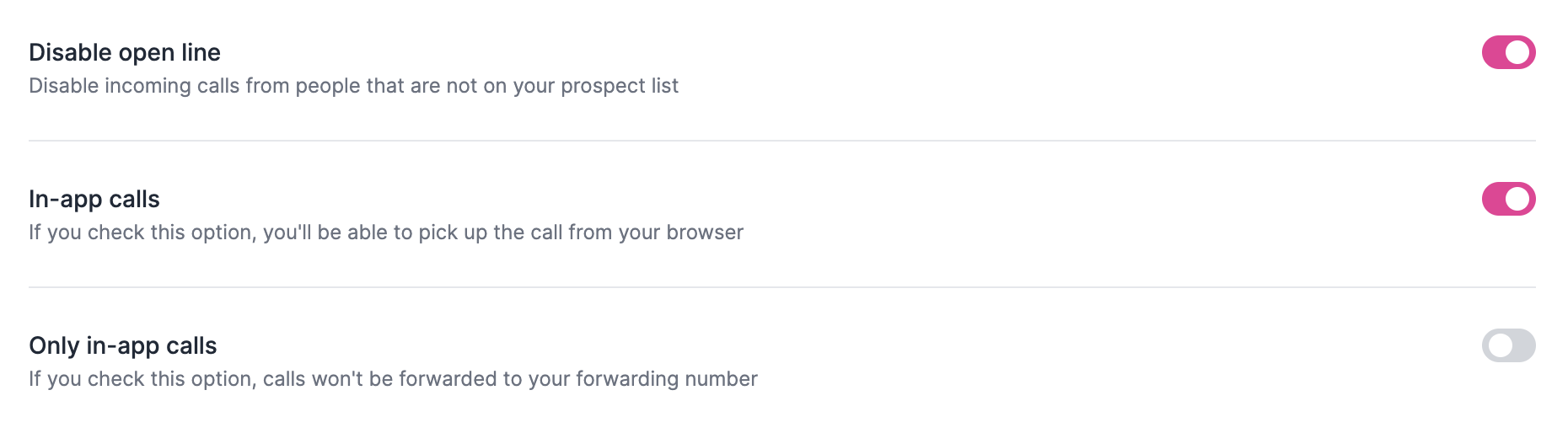Click the divider above Only in-app calls
This screenshot has height=433, width=1568.
tap(782, 287)
